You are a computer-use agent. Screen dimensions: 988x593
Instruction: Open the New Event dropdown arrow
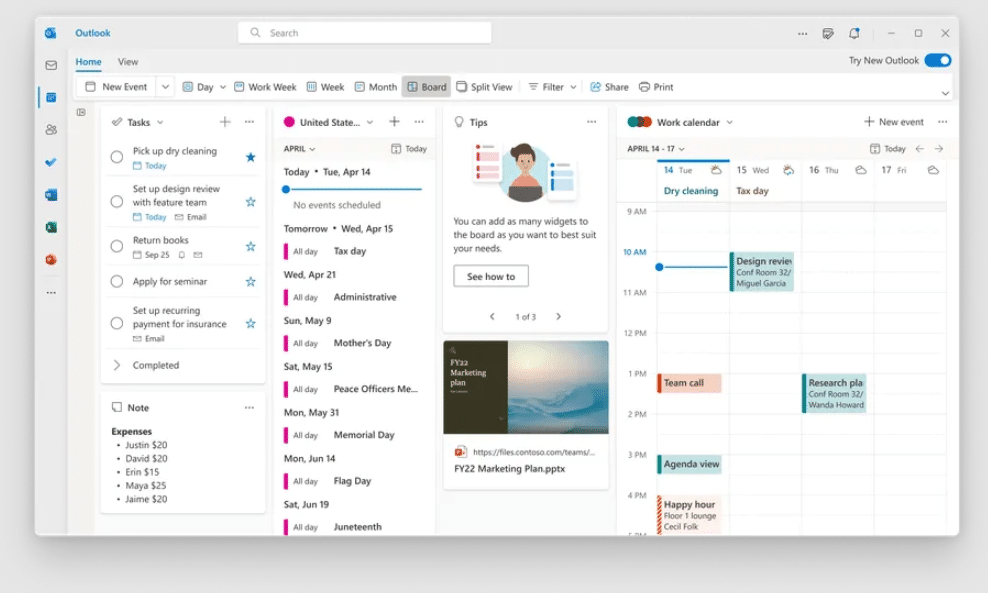point(165,87)
